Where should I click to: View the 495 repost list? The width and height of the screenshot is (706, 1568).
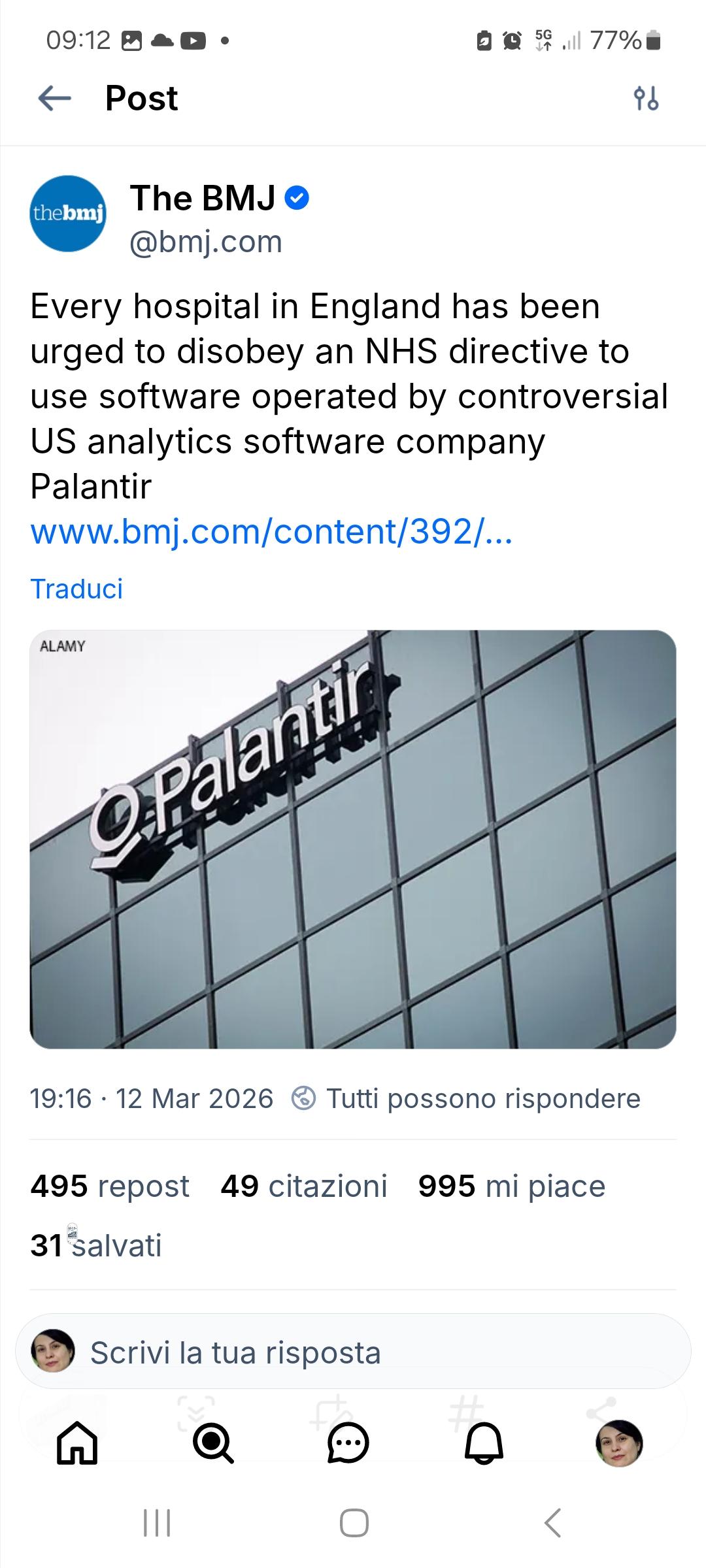pos(110,1186)
